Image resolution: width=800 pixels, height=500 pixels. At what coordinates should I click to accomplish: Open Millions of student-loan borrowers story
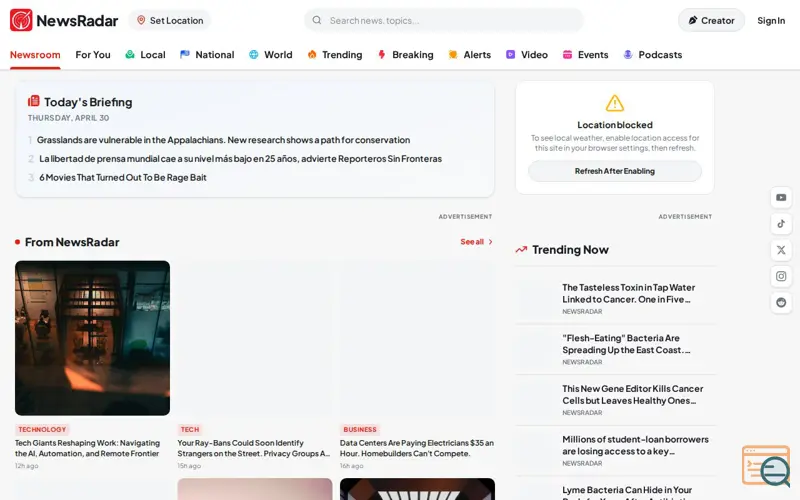click(635, 445)
